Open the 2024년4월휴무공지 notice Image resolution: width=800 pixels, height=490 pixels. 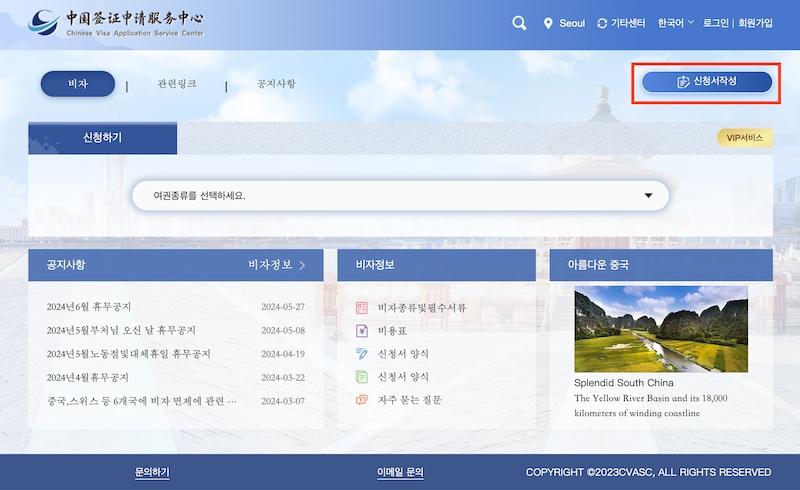pos(88,377)
